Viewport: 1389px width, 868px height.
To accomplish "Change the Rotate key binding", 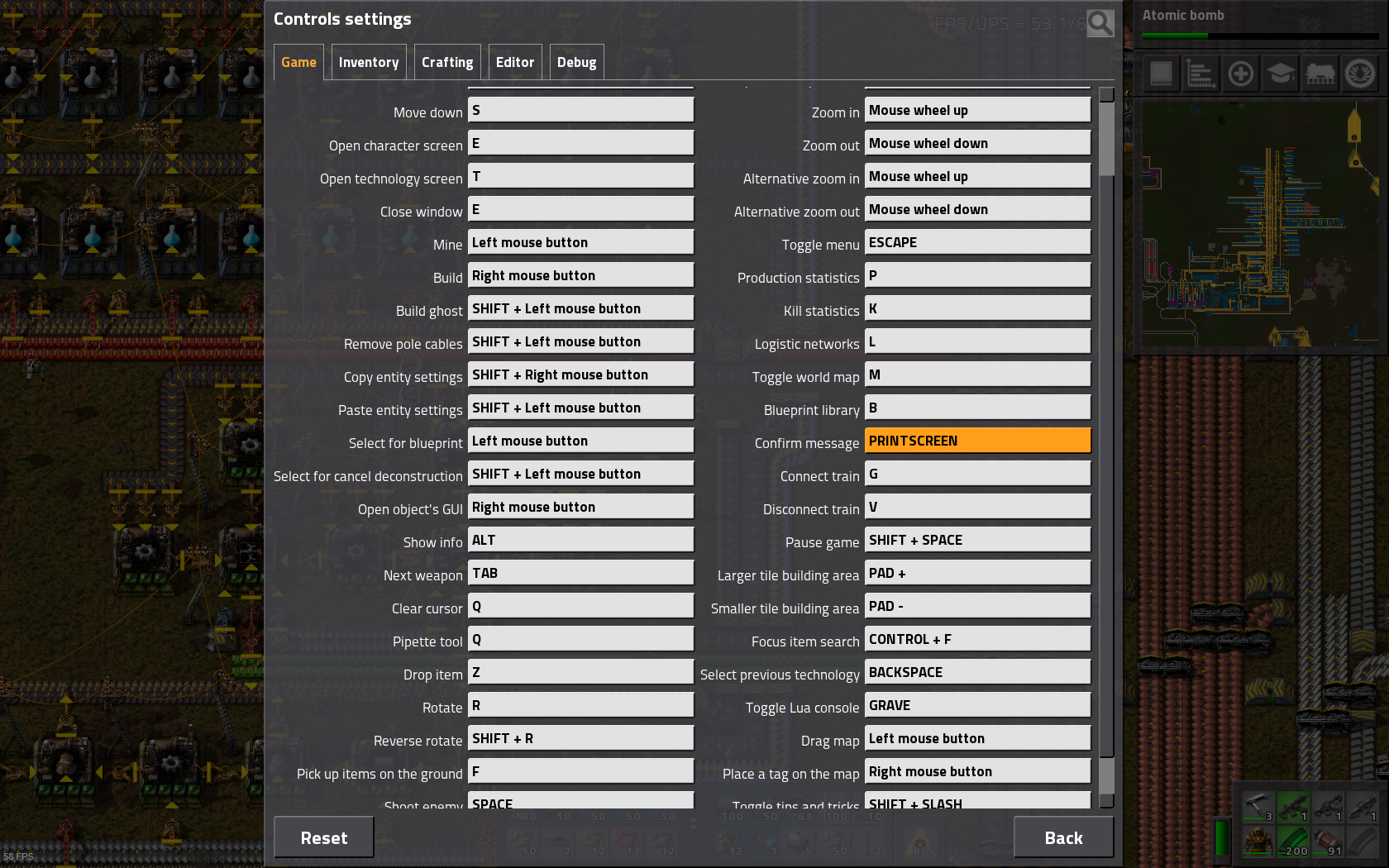I will tap(580, 705).
